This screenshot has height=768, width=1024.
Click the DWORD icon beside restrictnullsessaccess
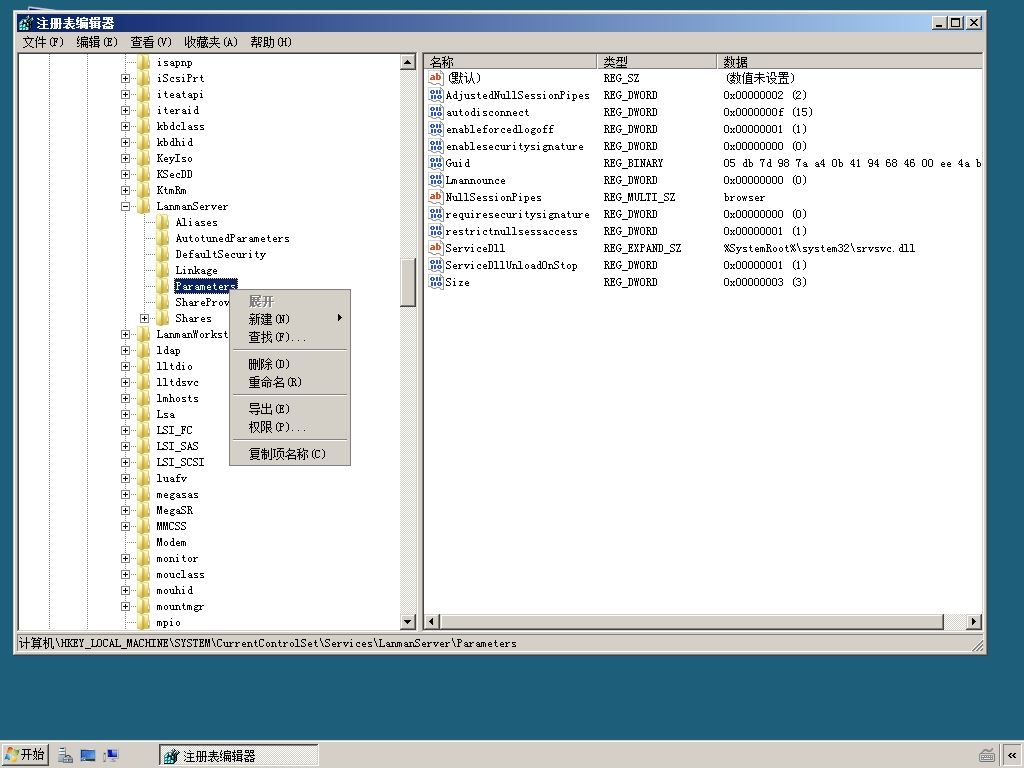436,231
